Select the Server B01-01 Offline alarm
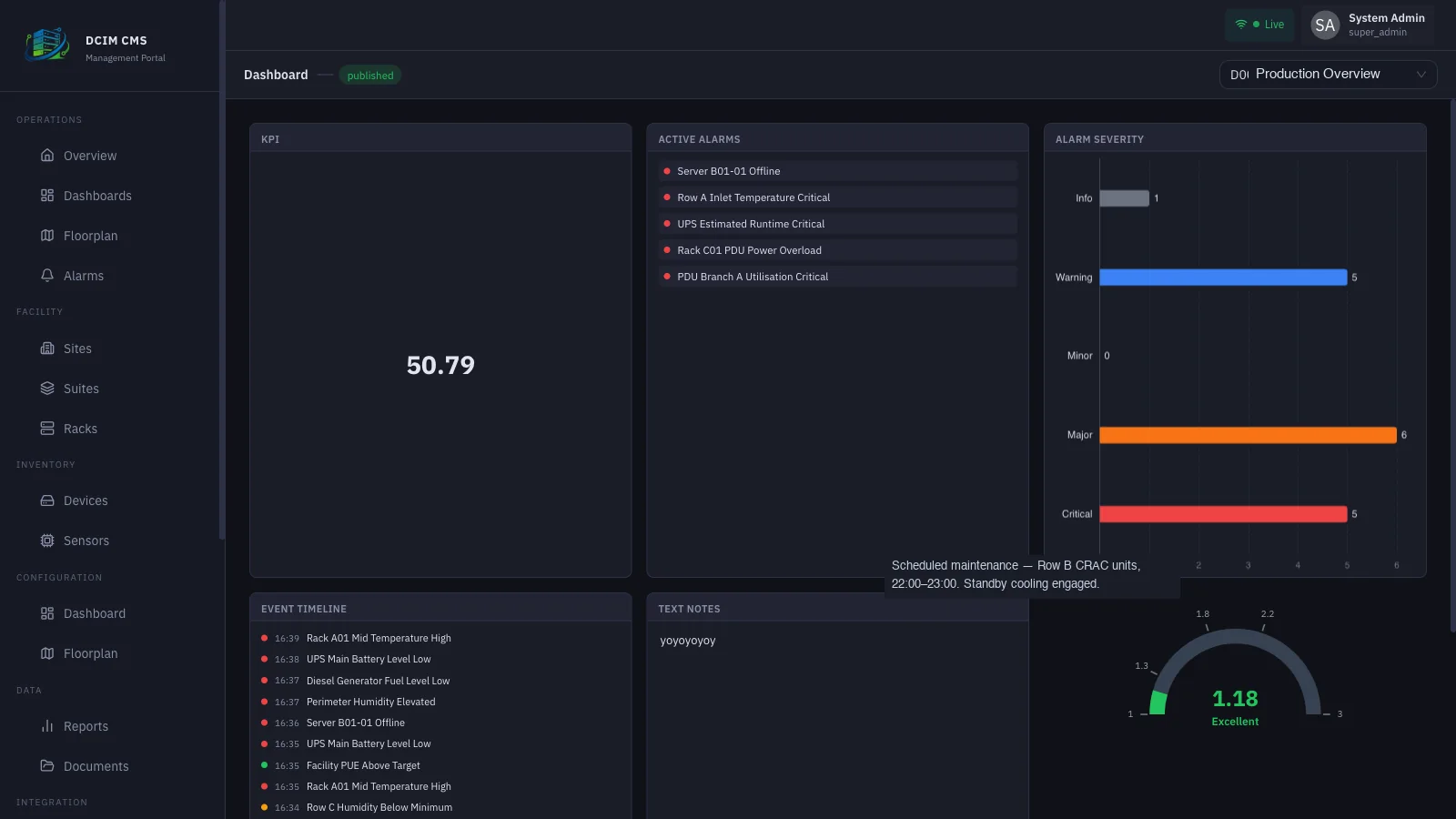Viewport: 1456px width, 819px height. (837, 171)
